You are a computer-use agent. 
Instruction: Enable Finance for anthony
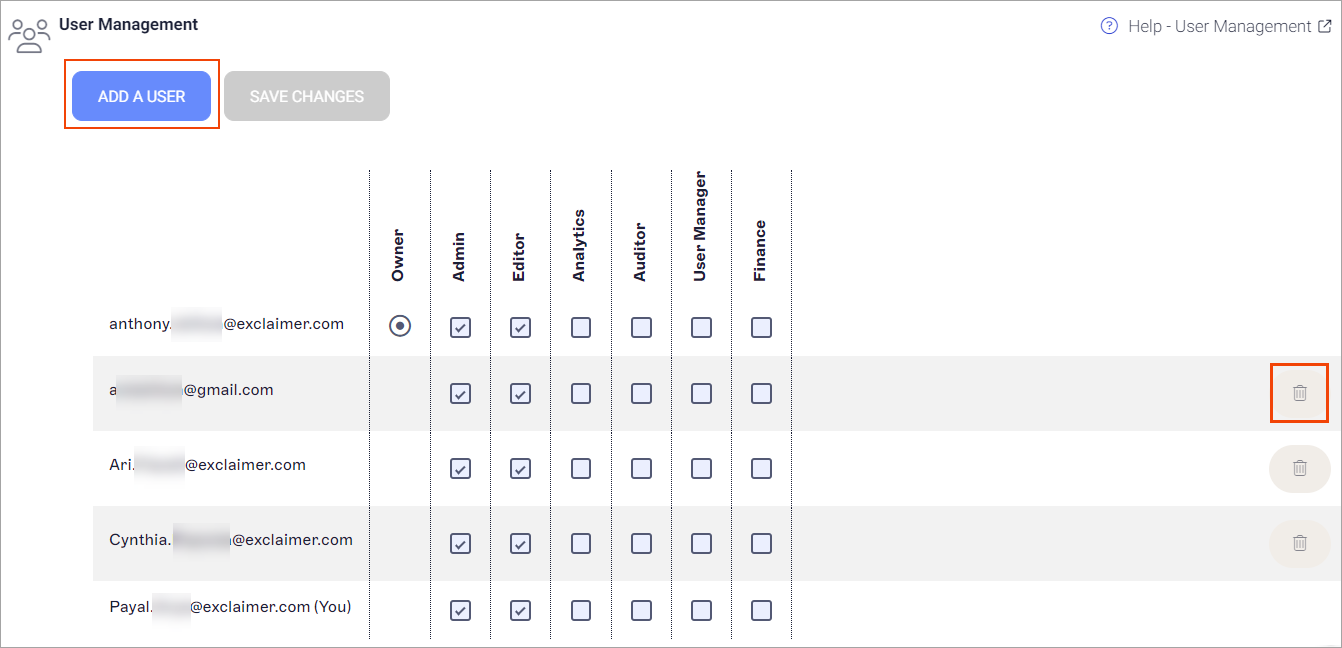pyautogui.click(x=761, y=326)
